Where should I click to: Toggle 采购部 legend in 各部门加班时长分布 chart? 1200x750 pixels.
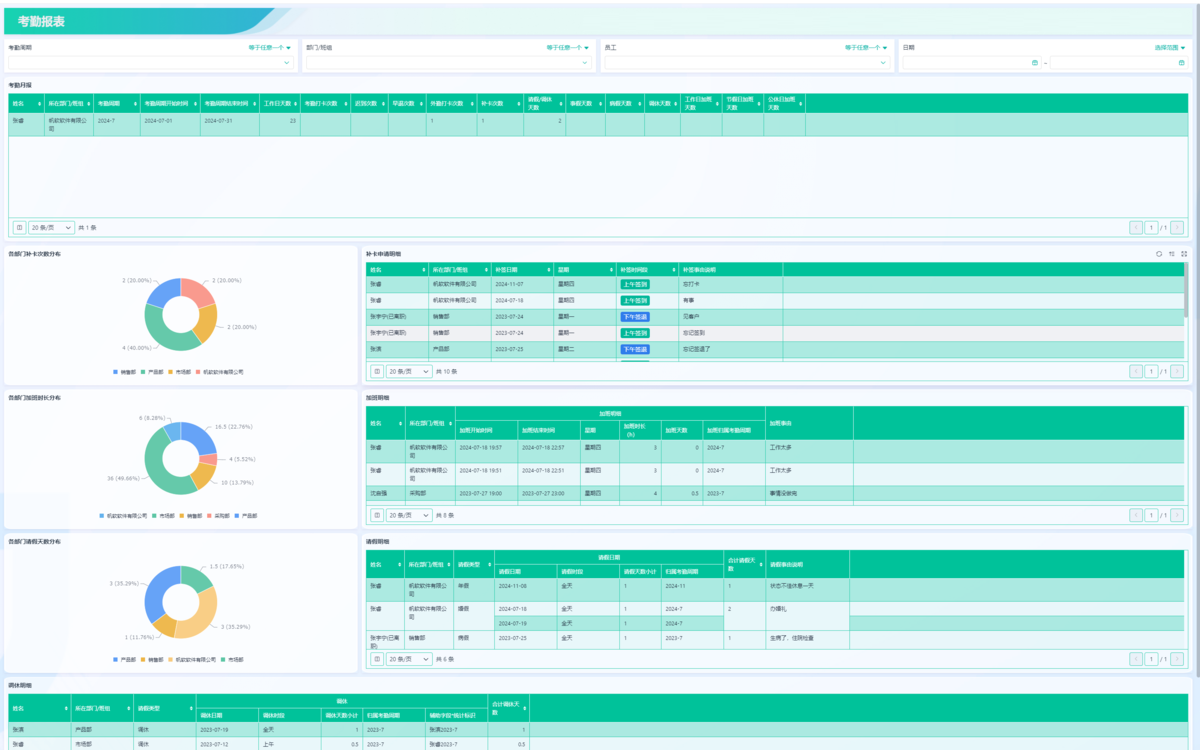click(218, 516)
